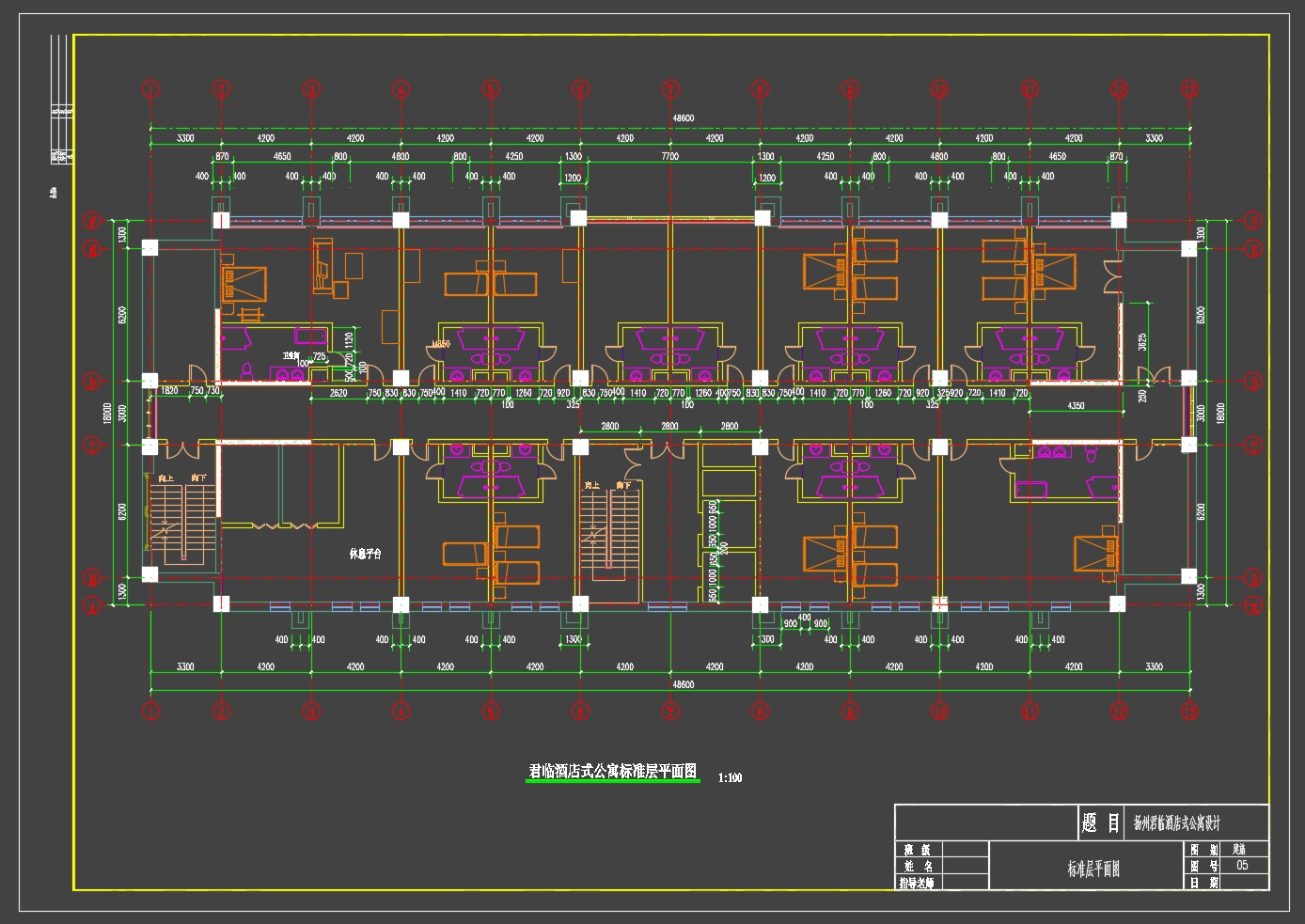Click the drawing title 君临酒店式公寓标准层平面图
This screenshot has height=924, width=1305.
tap(612, 772)
